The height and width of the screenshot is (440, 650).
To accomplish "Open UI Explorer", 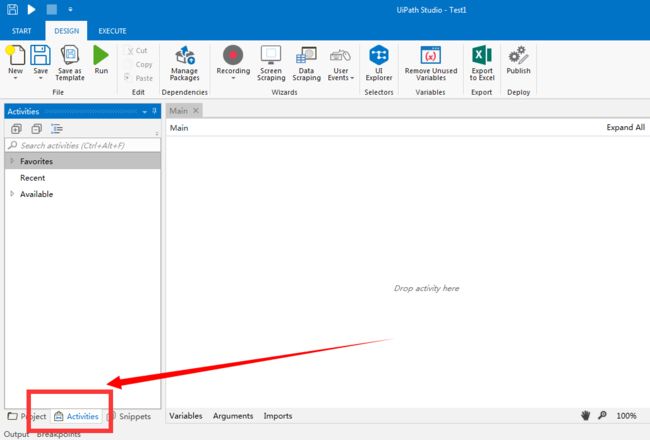I will (x=378, y=63).
